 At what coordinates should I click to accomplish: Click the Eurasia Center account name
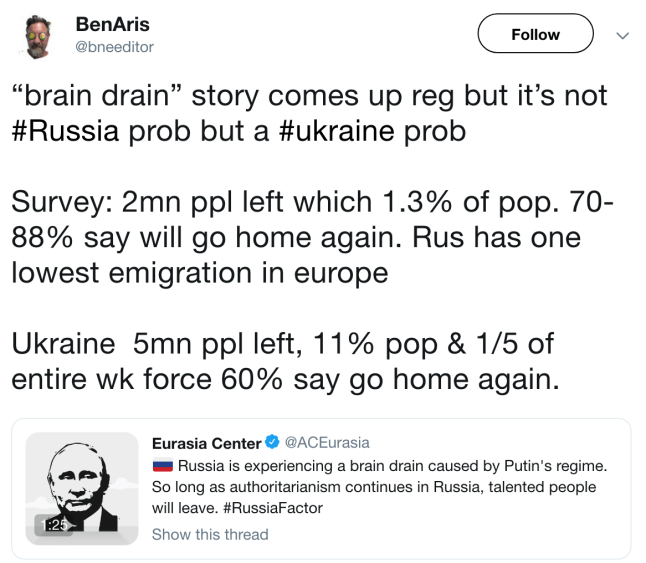click(206, 443)
